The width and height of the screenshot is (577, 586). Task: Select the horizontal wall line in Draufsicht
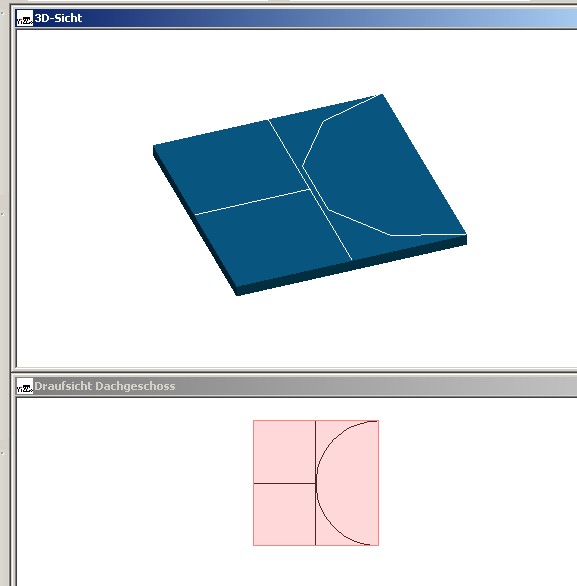click(x=284, y=483)
